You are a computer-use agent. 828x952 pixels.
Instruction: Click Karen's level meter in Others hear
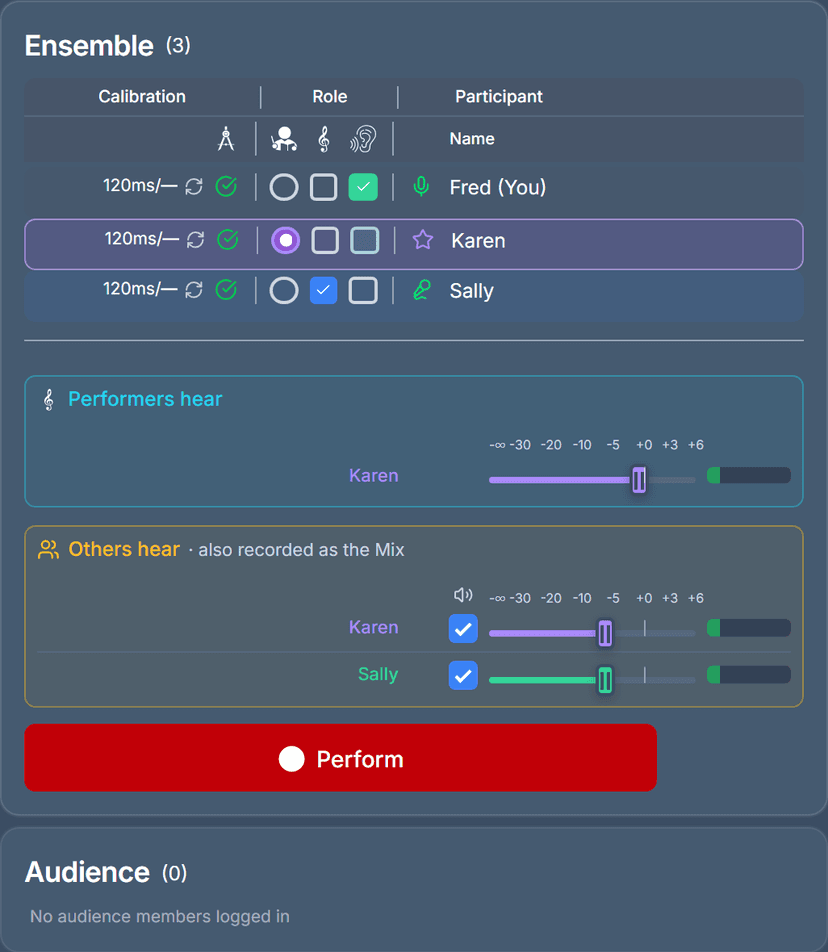pos(749,628)
